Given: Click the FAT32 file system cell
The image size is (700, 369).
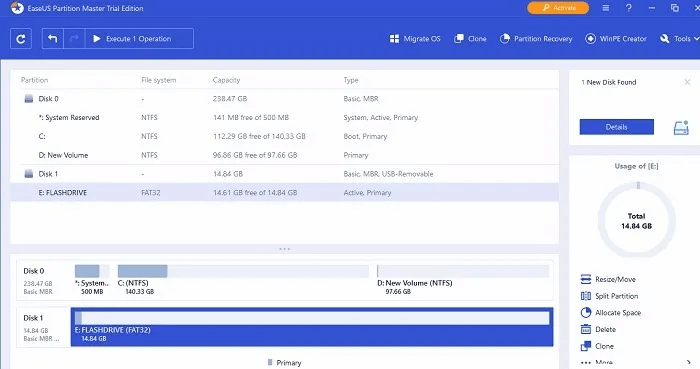Looking at the screenshot, I should 151,192.
